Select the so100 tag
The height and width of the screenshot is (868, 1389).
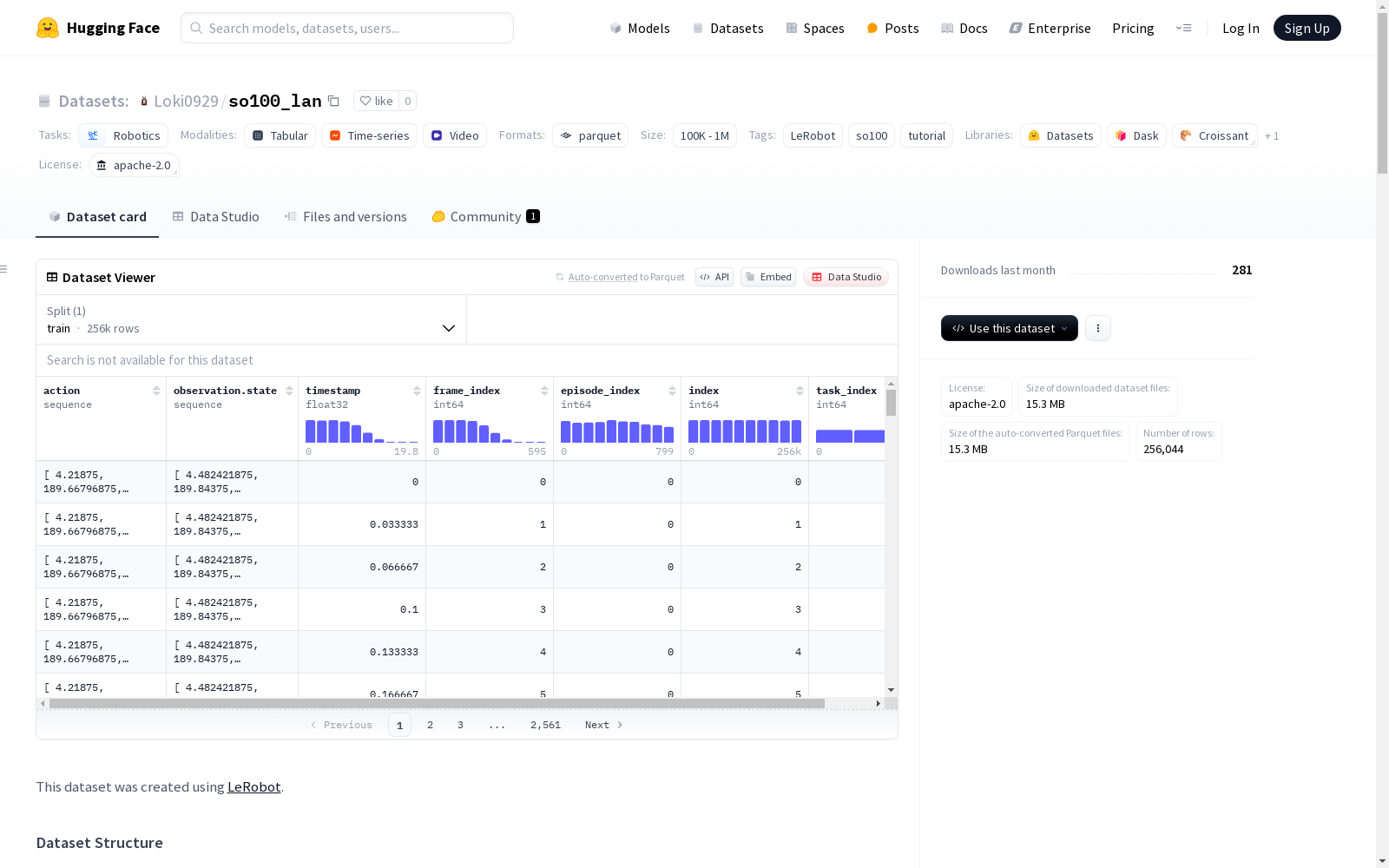[x=872, y=135]
